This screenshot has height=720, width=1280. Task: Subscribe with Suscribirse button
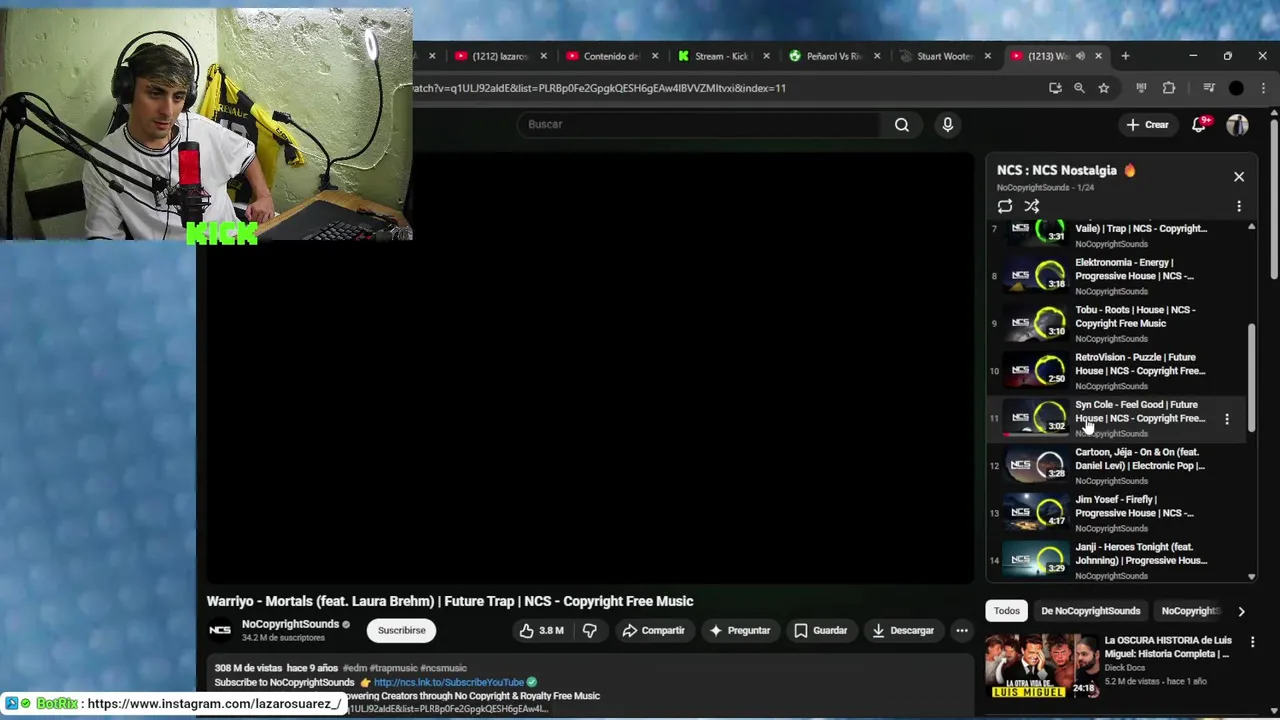click(x=401, y=631)
